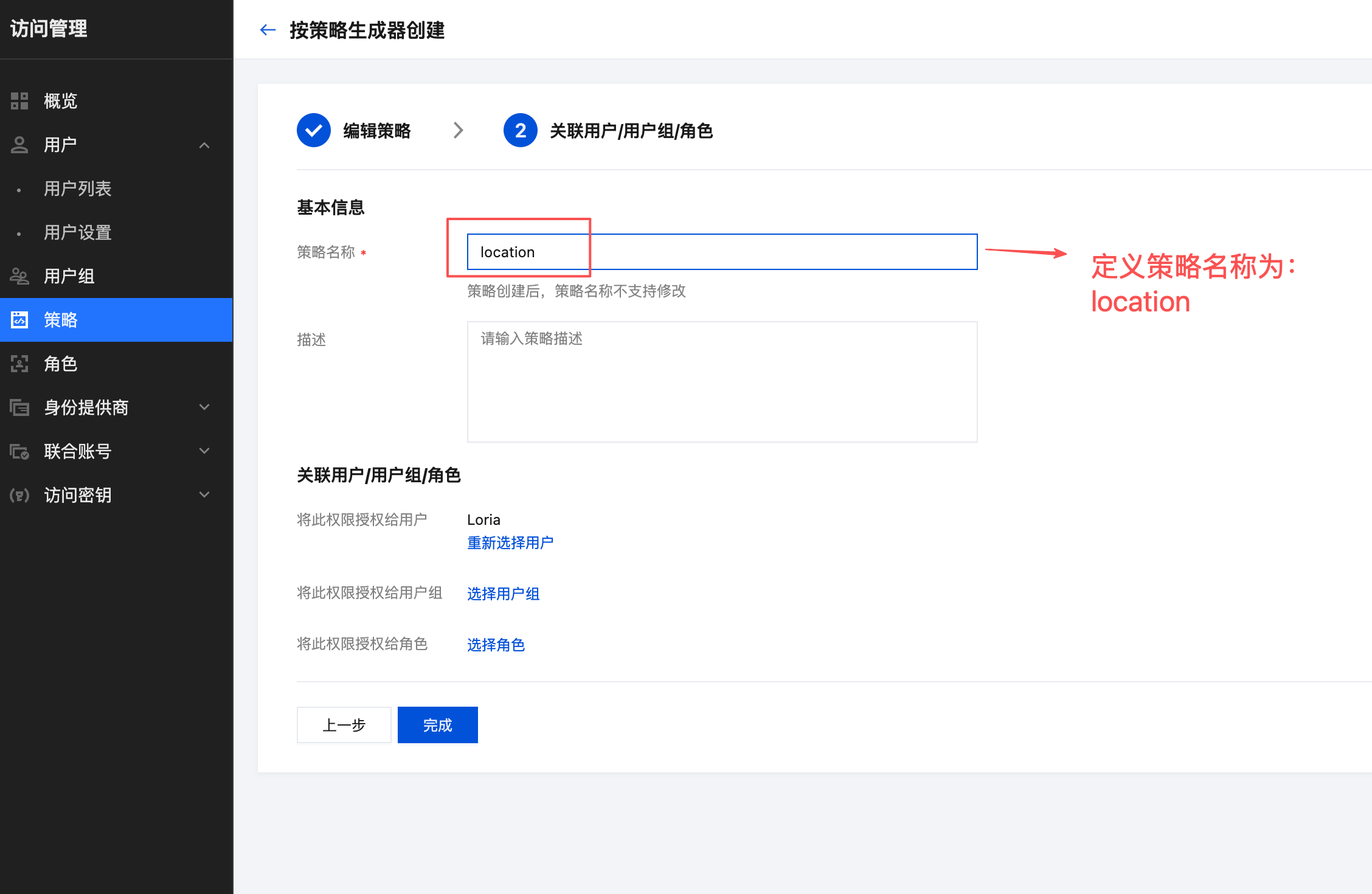Click the Federated Accounts icon in the sidebar

tap(19, 451)
